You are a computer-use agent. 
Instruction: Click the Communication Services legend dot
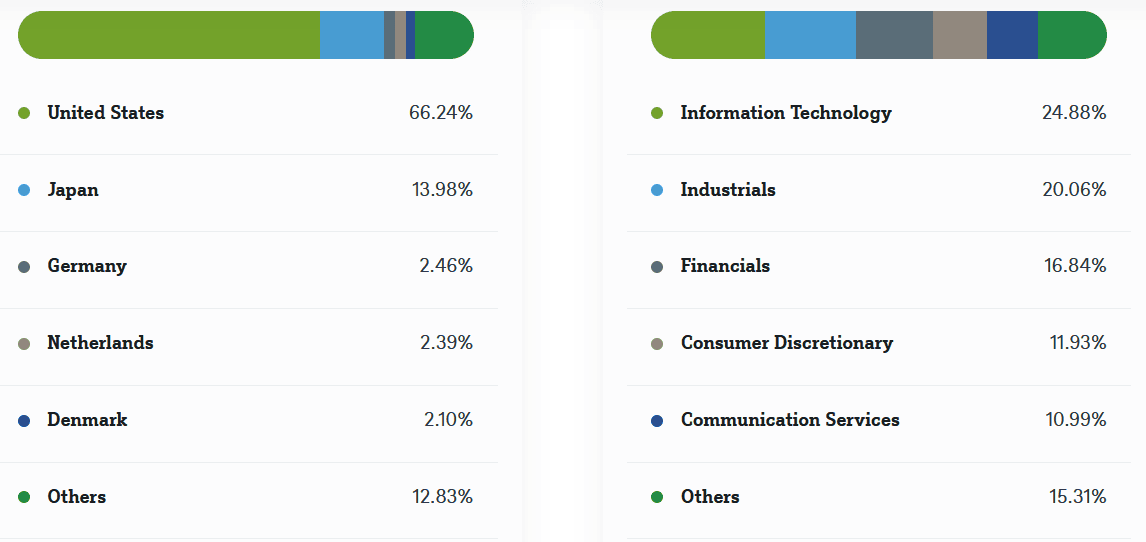[x=657, y=421]
